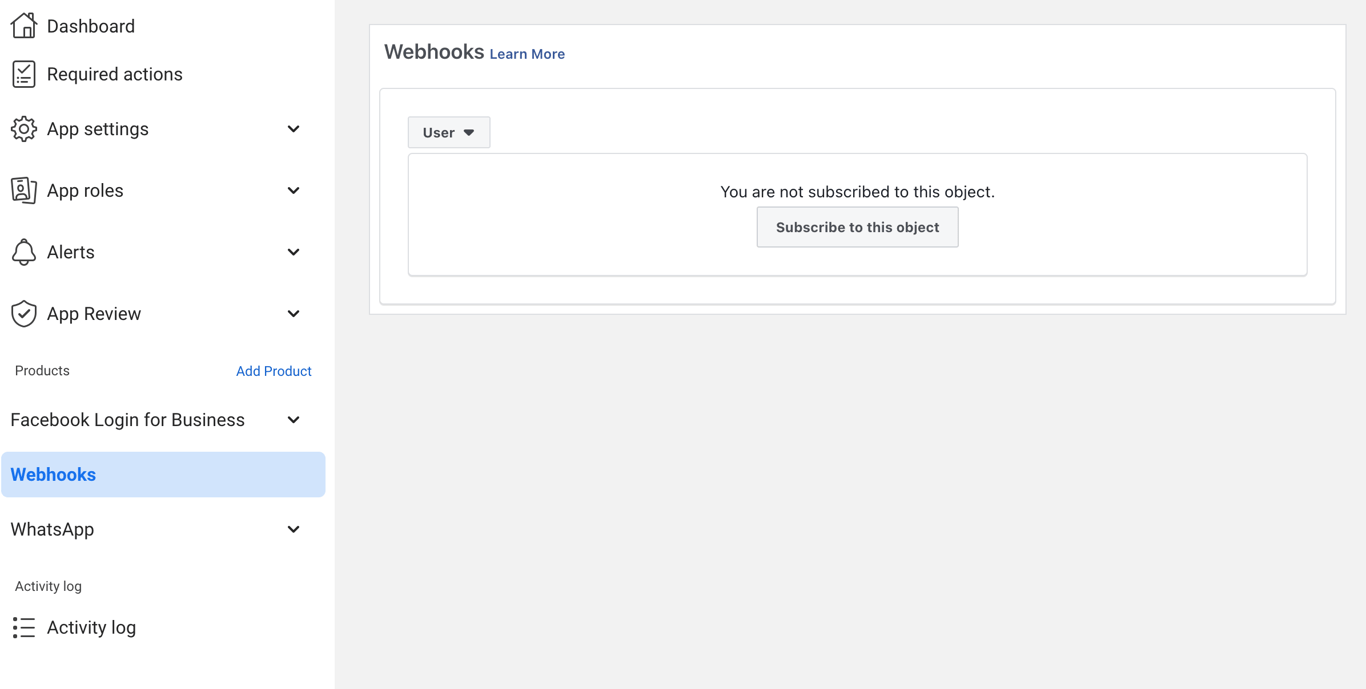Image resolution: width=1366 pixels, height=689 pixels.
Task: Click the App settings gear icon
Action: [x=24, y=129]
